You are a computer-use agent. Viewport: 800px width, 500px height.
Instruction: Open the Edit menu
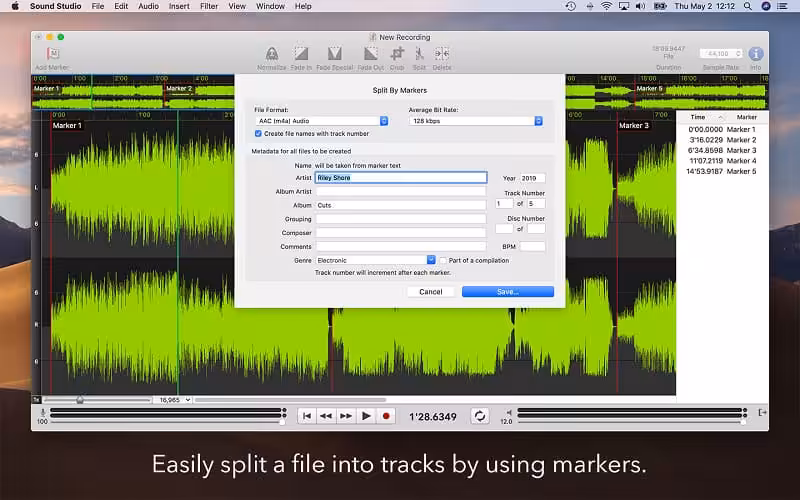point(121,6)
